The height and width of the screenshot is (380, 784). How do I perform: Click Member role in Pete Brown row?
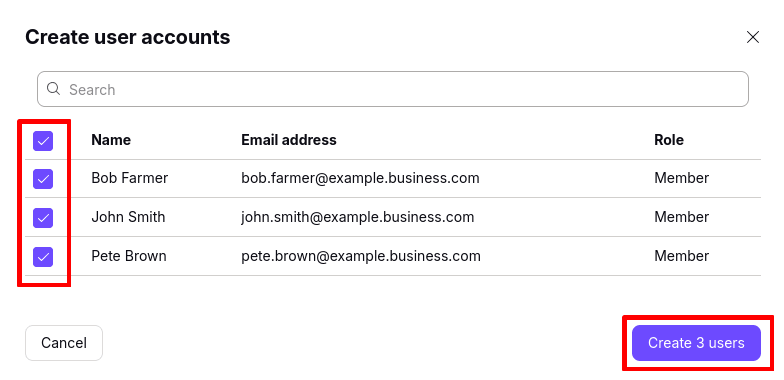[x=682, y=256]
